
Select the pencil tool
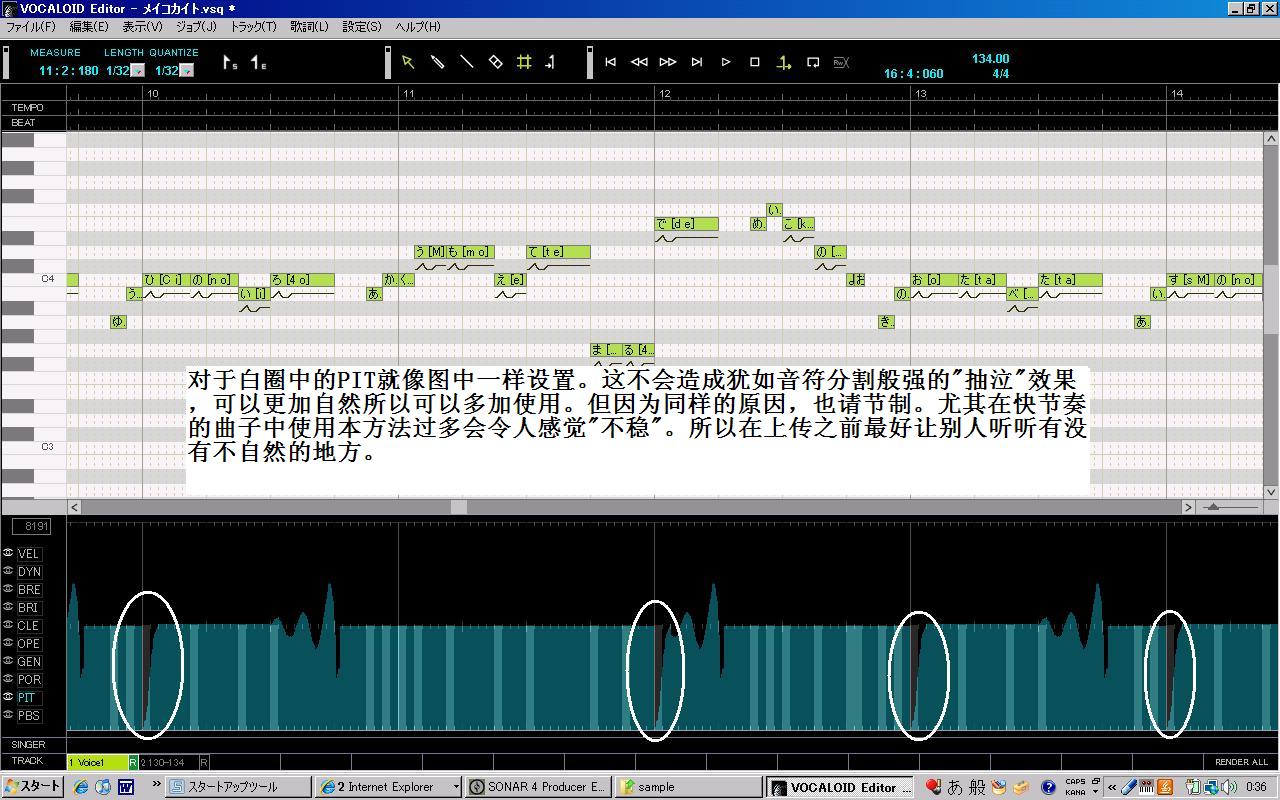[437, 62]
